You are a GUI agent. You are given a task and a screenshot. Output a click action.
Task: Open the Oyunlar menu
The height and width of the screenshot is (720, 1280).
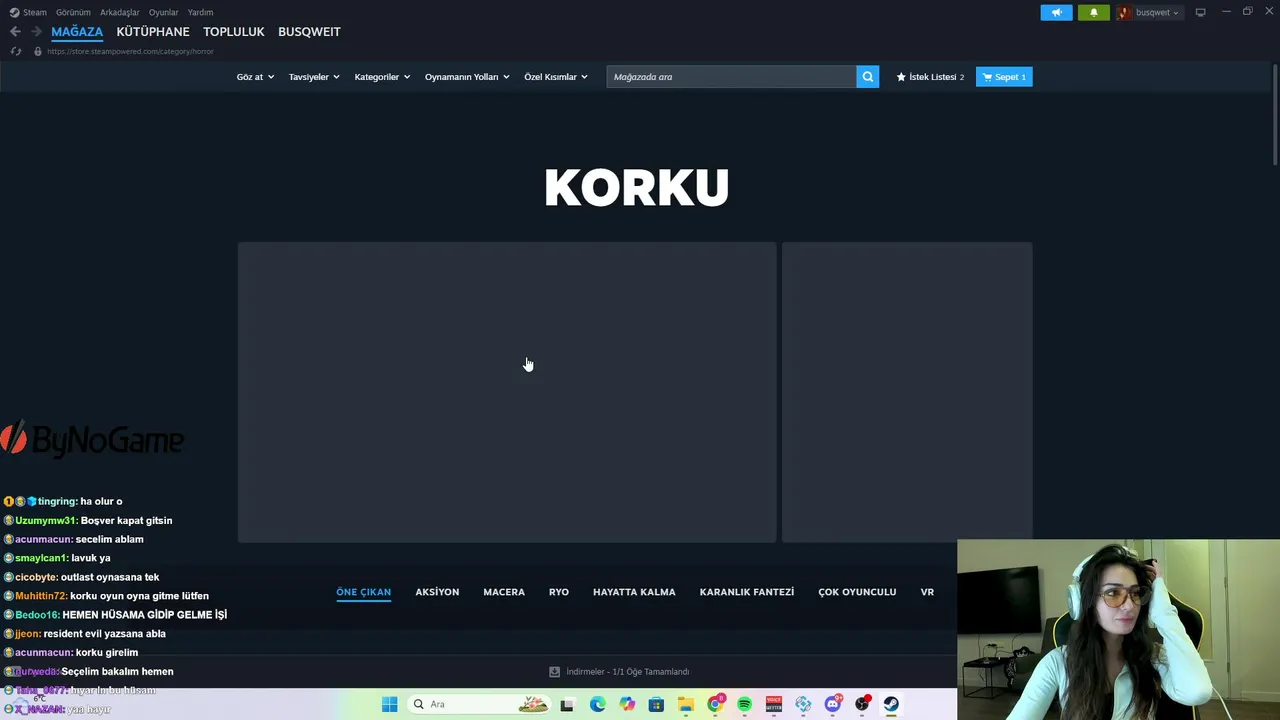pyautogui.click(x=163, y=12)
